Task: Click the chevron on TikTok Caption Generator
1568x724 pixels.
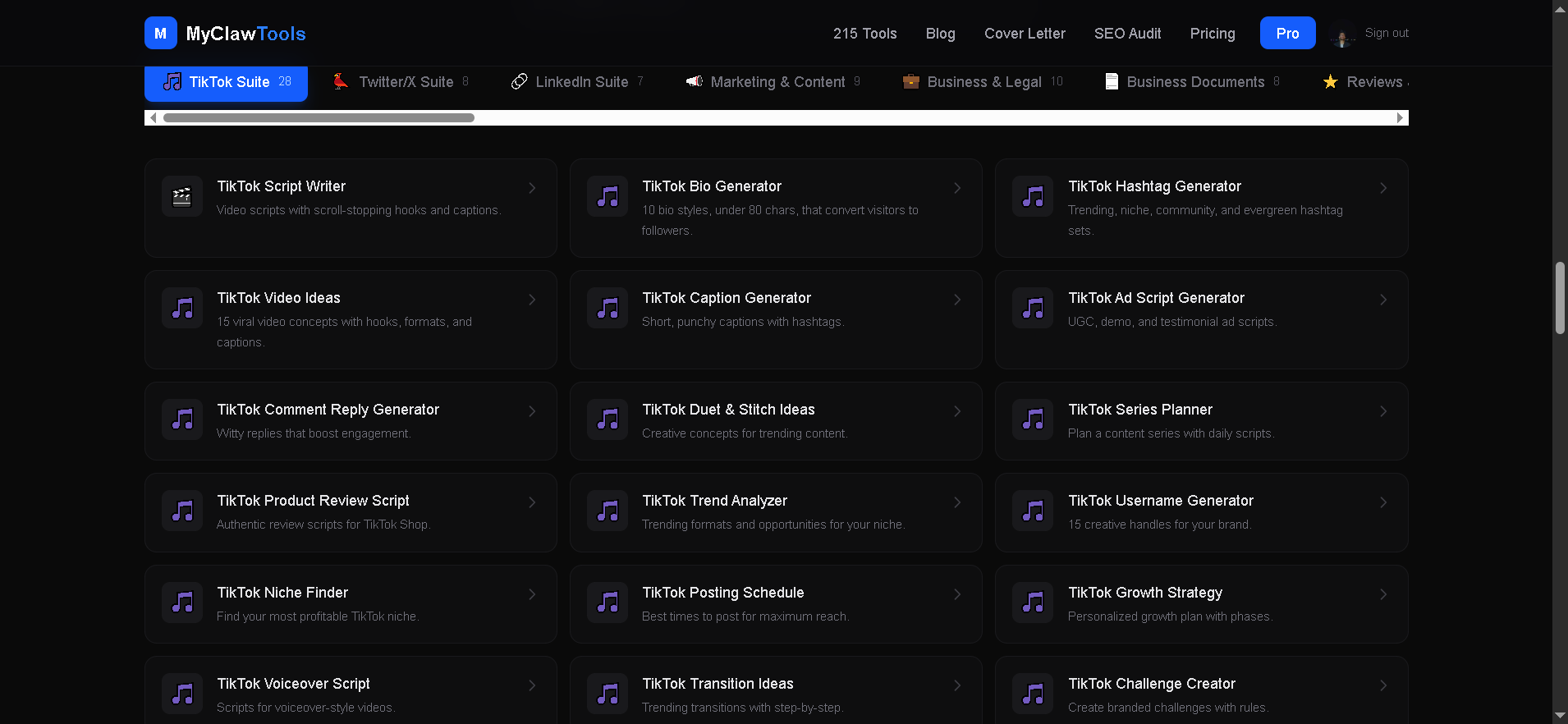Action: click(957, 300)
